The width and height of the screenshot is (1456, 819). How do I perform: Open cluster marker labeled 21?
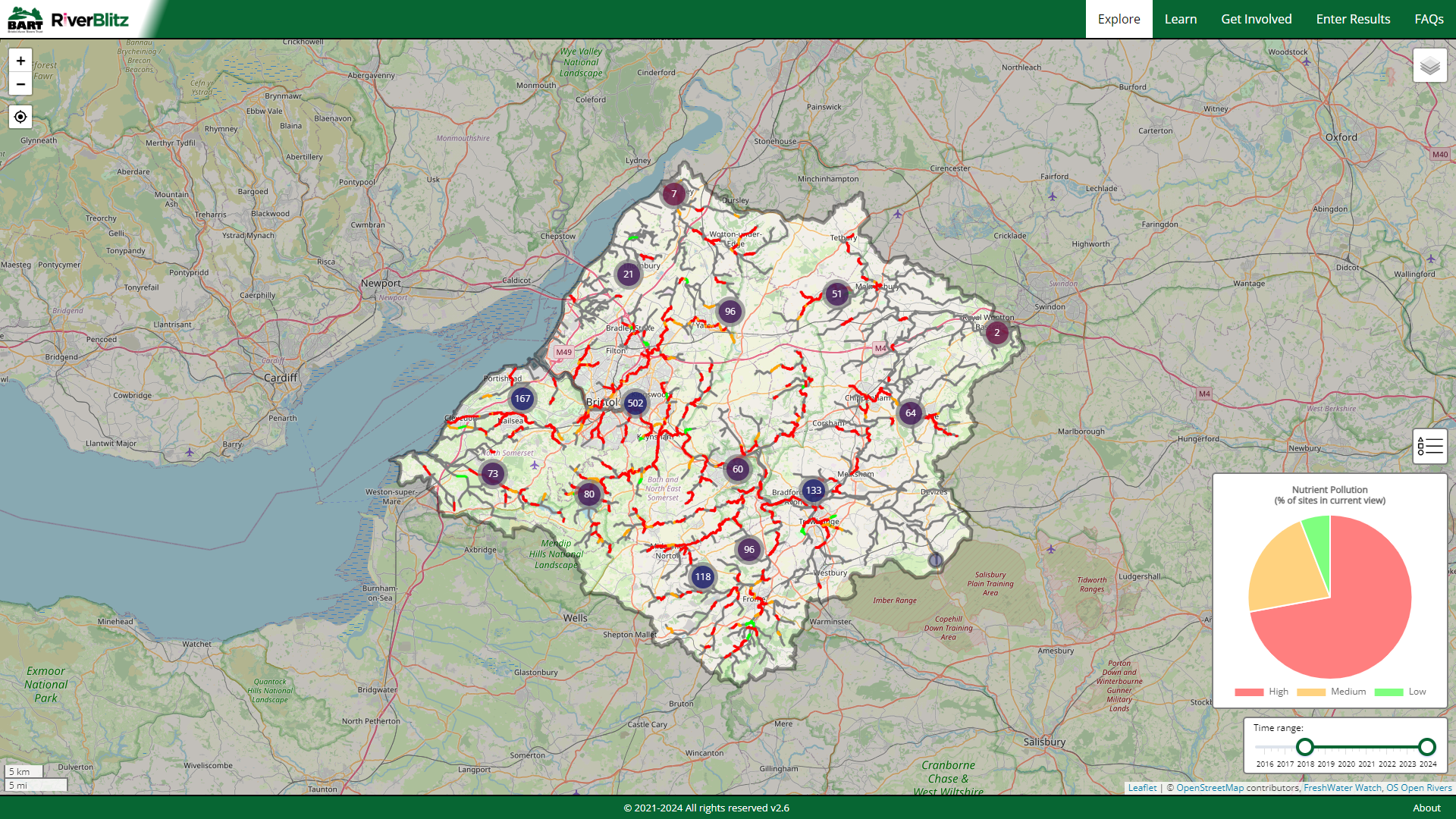629,275
